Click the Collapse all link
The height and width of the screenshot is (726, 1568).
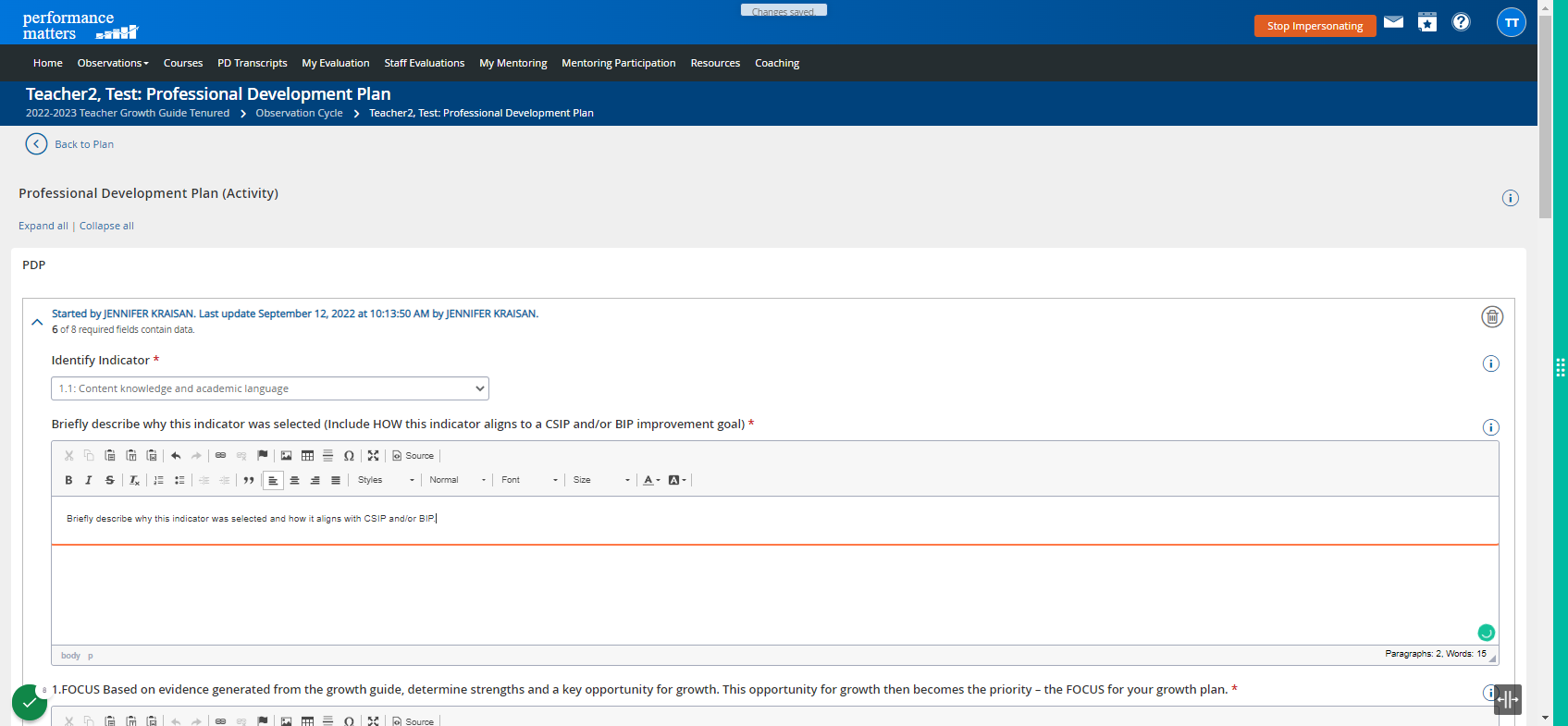click(x=106, y=226)
